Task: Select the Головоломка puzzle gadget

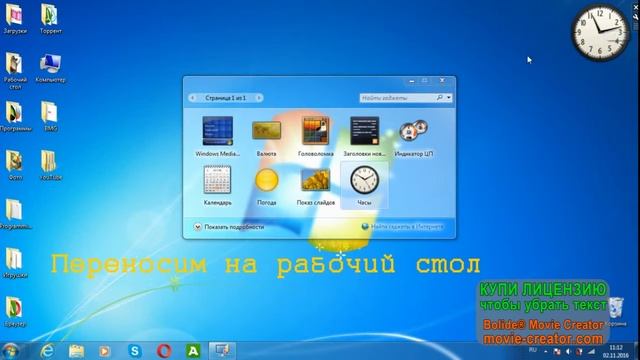Action: click(316, 136)
